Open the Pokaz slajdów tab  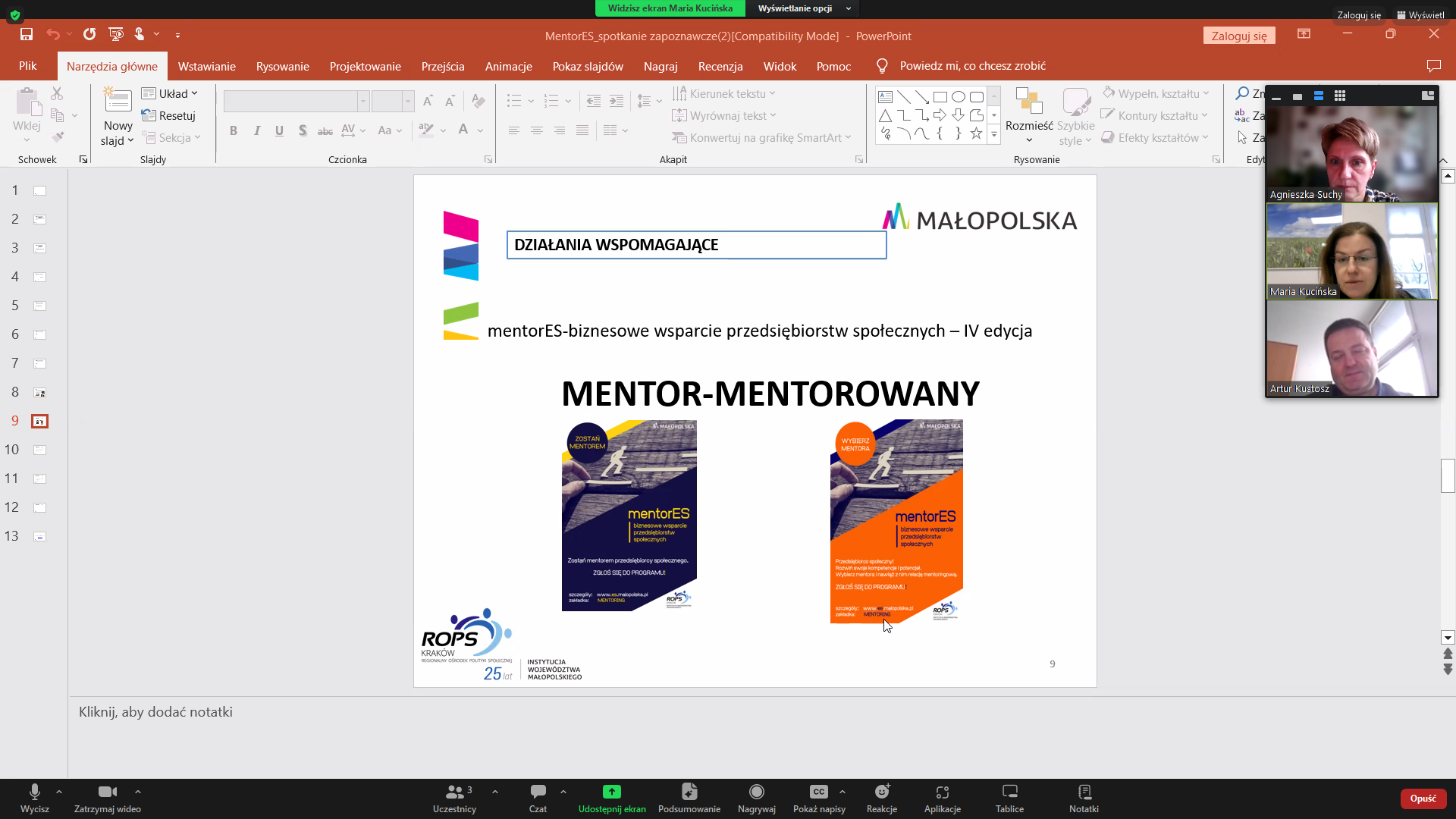[588, 67]
